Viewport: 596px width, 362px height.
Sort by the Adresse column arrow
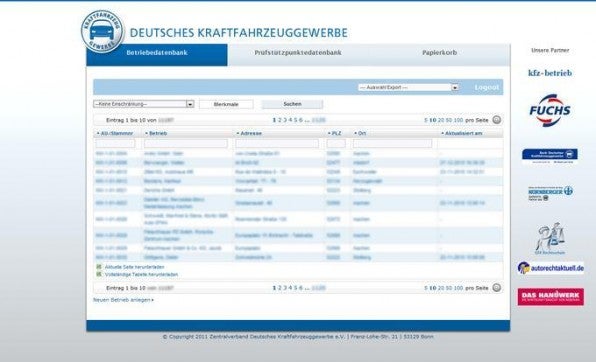coord(238,133)
